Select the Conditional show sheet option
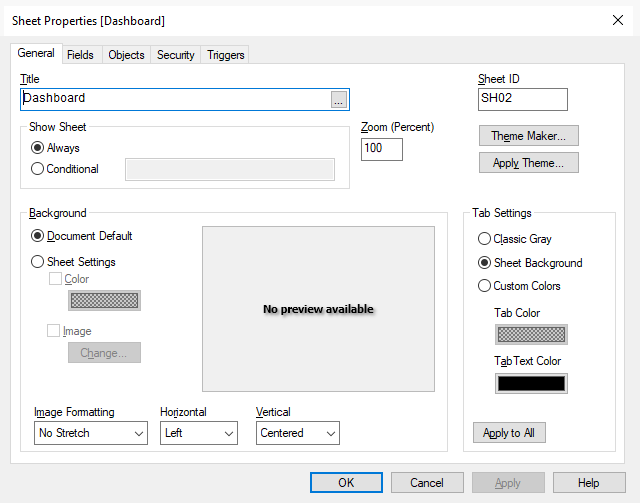The height and width of the screenshot is (503, 640). pyautogui.click(x=38, y=169)
